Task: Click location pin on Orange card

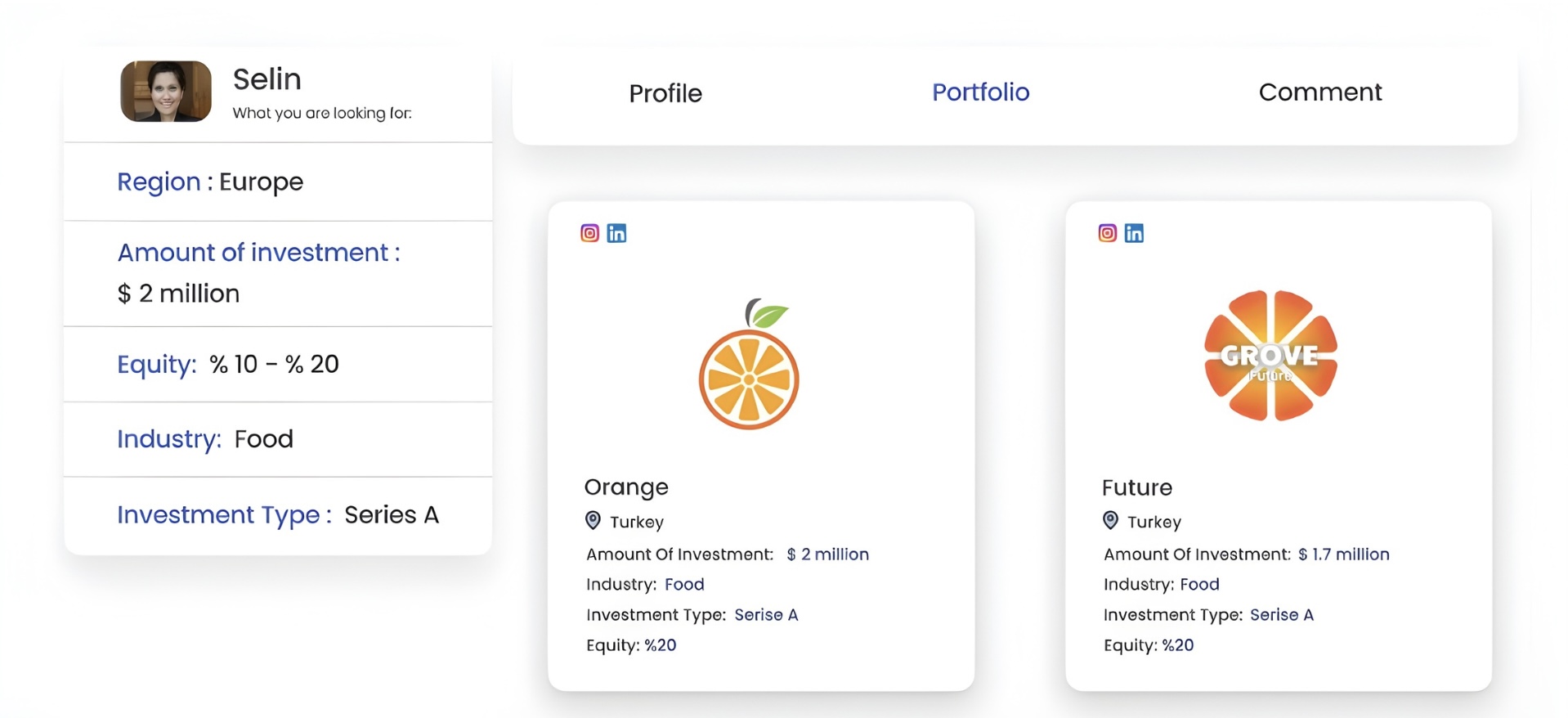Action: pos(593,521)
